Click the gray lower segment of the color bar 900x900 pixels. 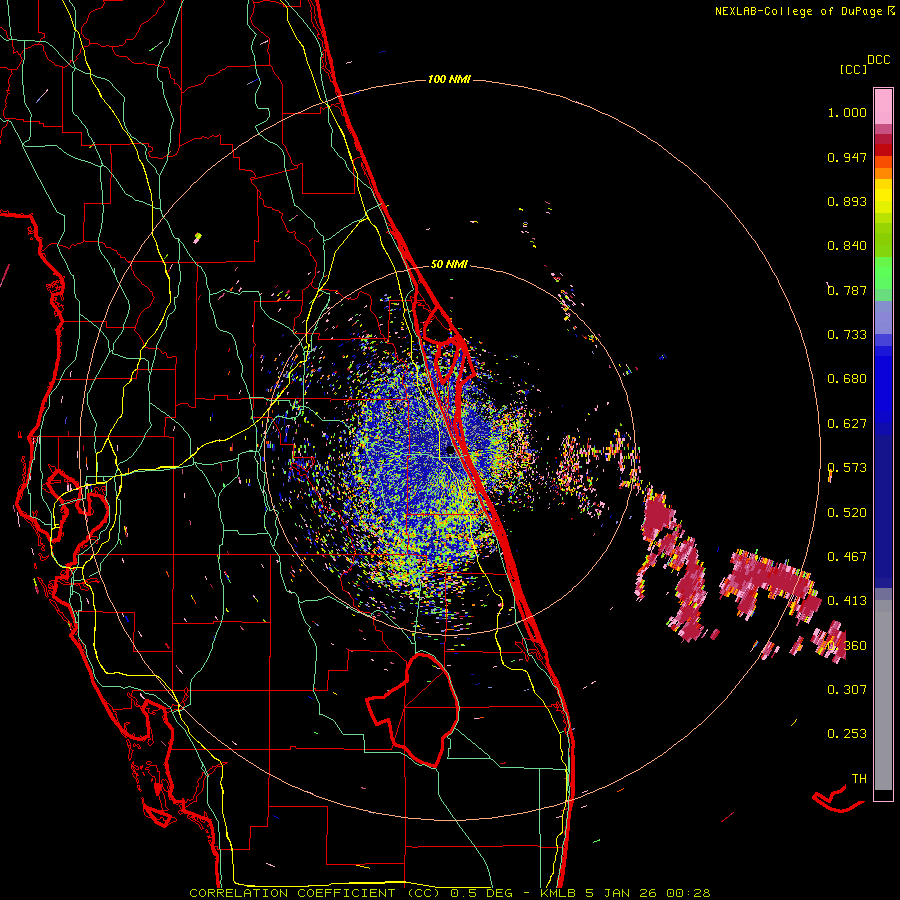(883, 695)
